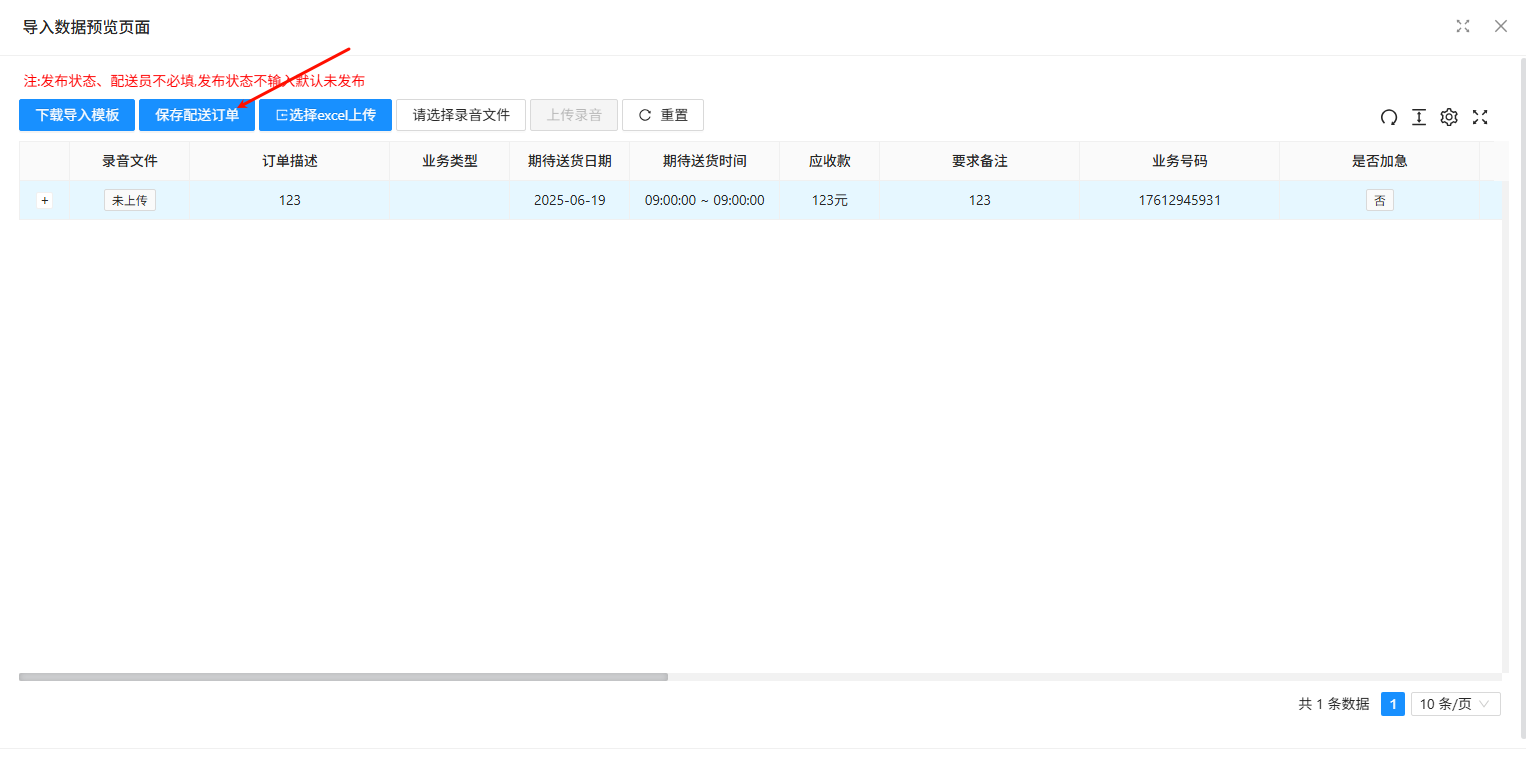Click 是否加急 column header
This screenshot has width=1526, height=762.
pos(1380,161)
